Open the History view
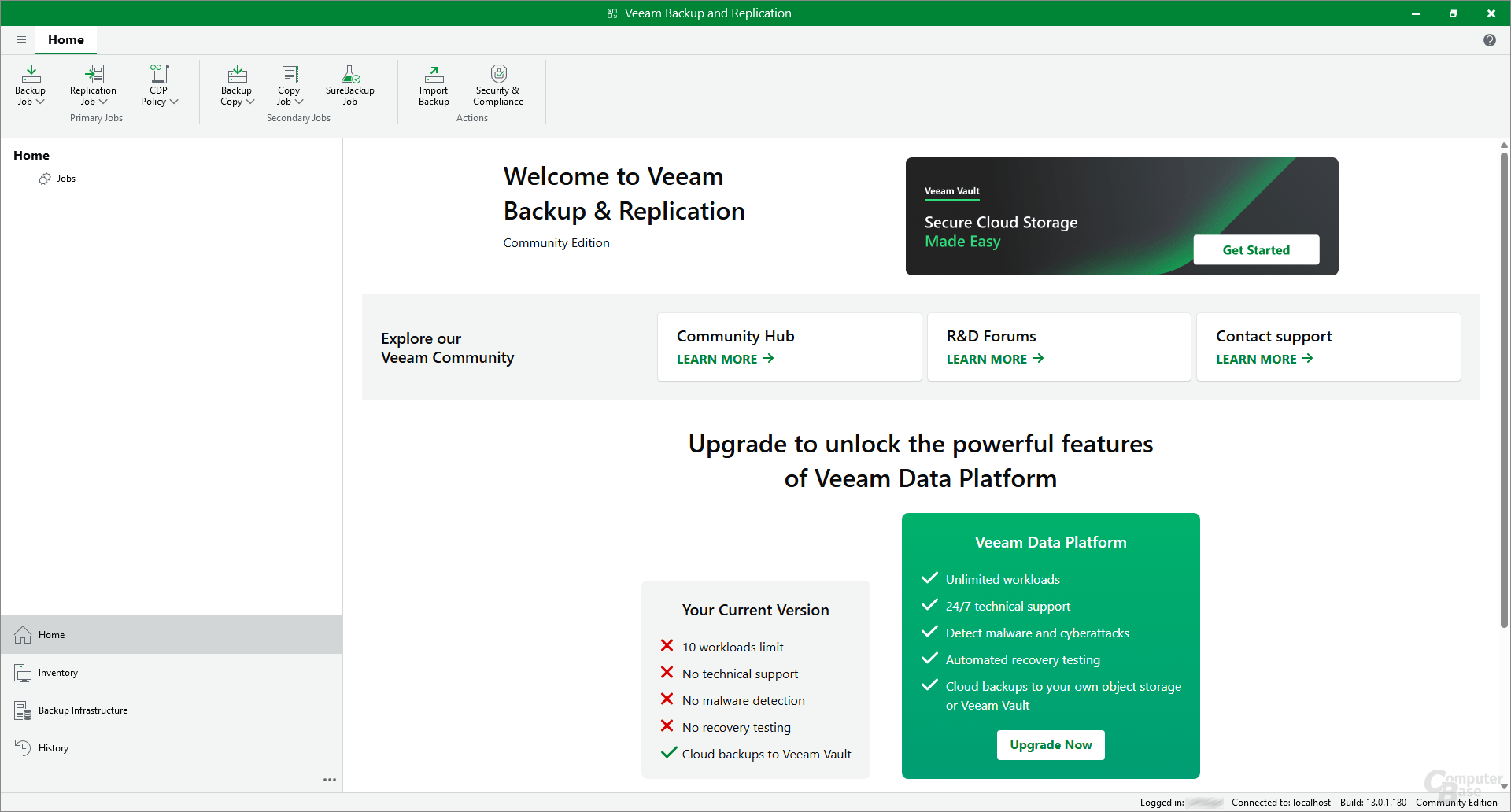The height and width of the screenshot is (812, 1511). click(54, 748)
